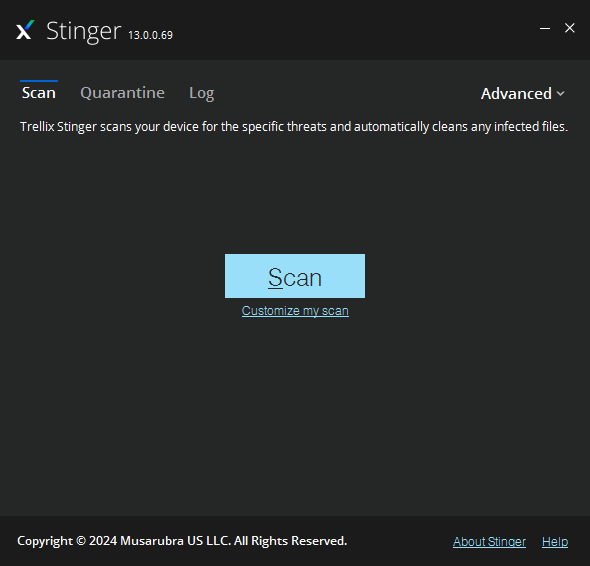
Task: Click the Trellix Stinger description text
Action: pos(294,127)
